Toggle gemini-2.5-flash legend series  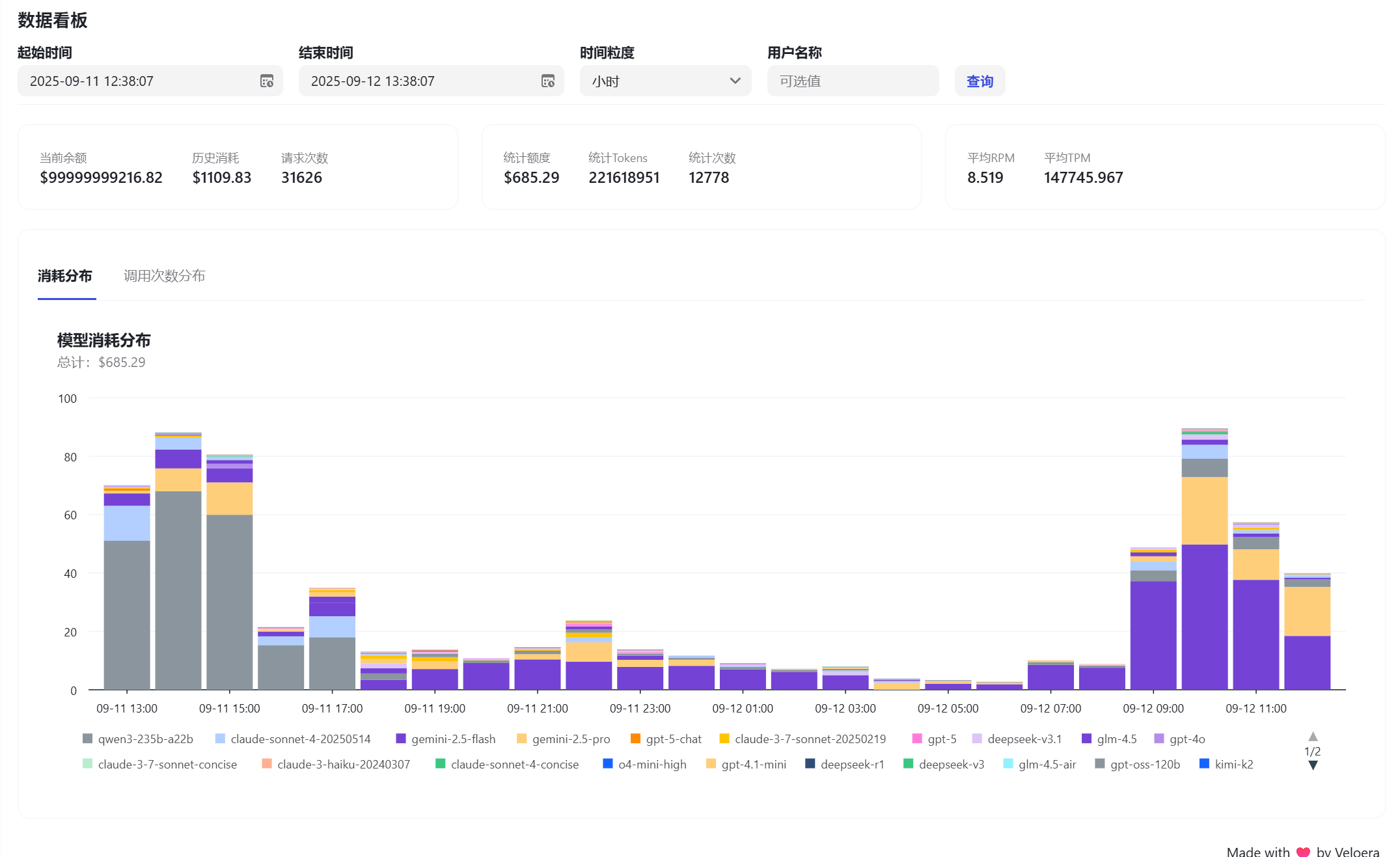[446, 739]
